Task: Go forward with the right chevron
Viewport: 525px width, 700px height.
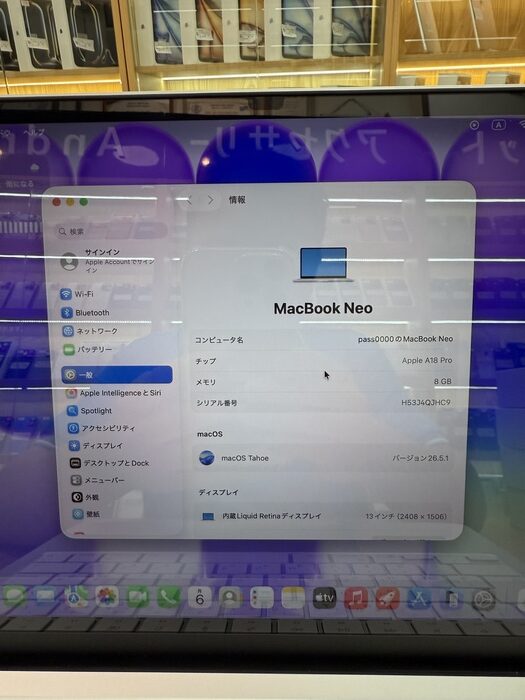Action: [x=210, y=200]
